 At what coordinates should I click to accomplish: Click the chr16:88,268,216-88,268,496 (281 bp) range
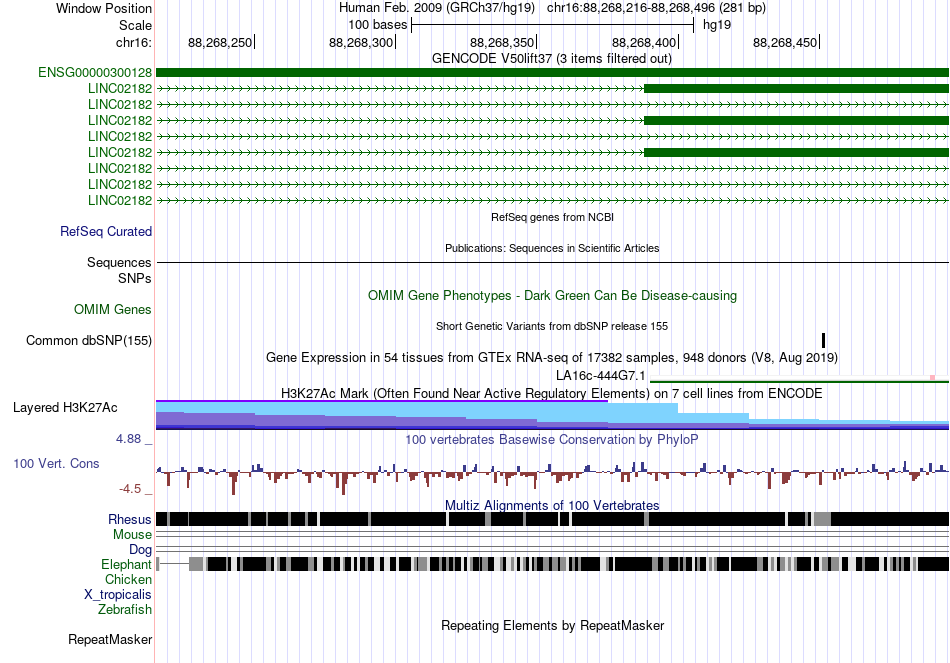(656, 8)
